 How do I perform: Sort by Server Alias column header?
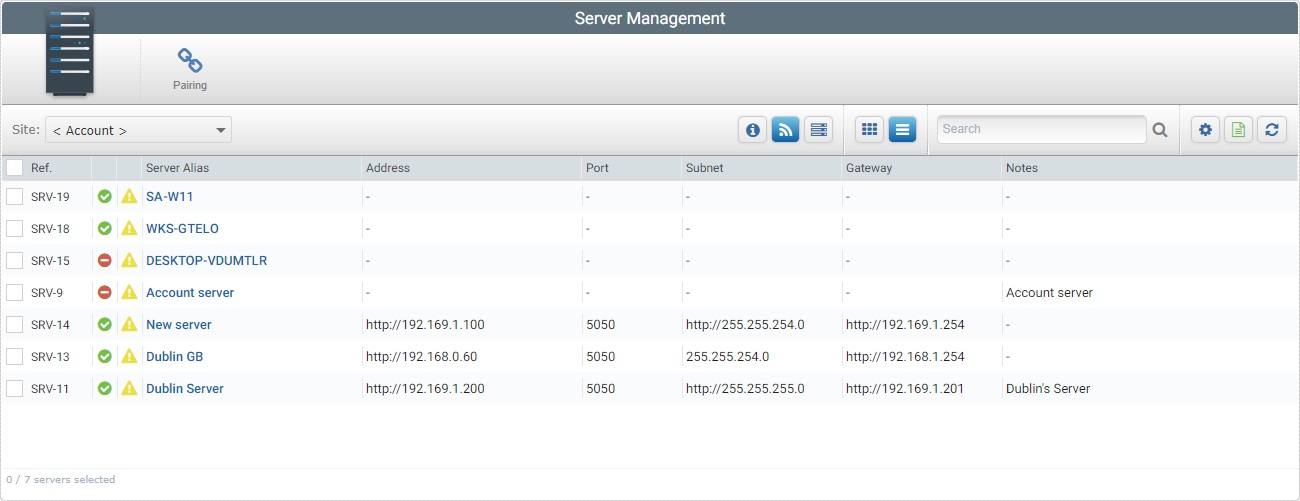[x=178, y=168]
